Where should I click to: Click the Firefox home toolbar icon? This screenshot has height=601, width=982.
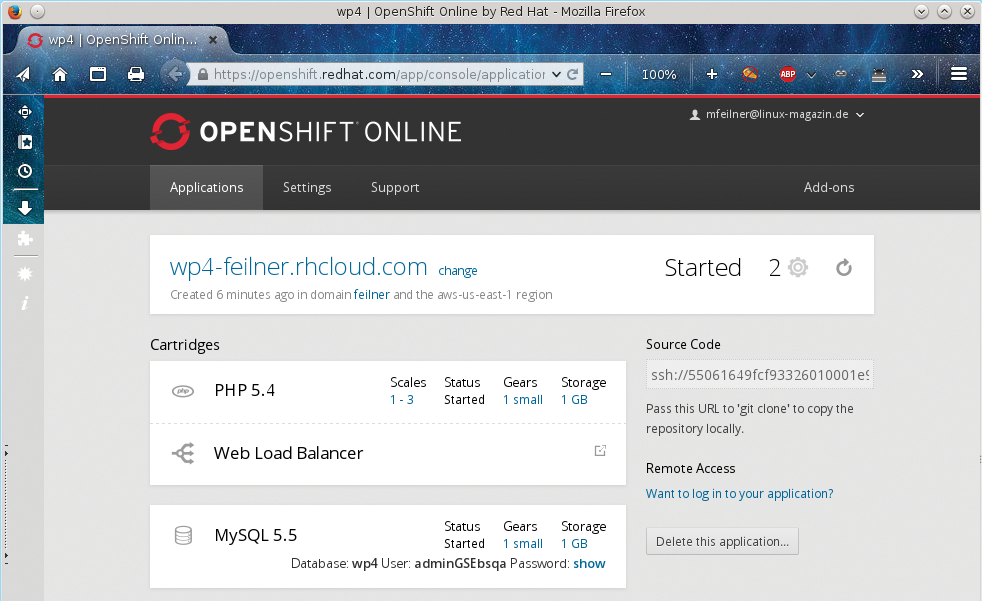pyautogui.click(x=59, y=74)
